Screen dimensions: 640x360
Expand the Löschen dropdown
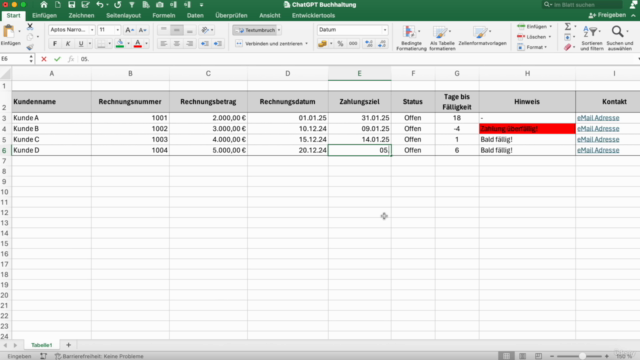550,37
